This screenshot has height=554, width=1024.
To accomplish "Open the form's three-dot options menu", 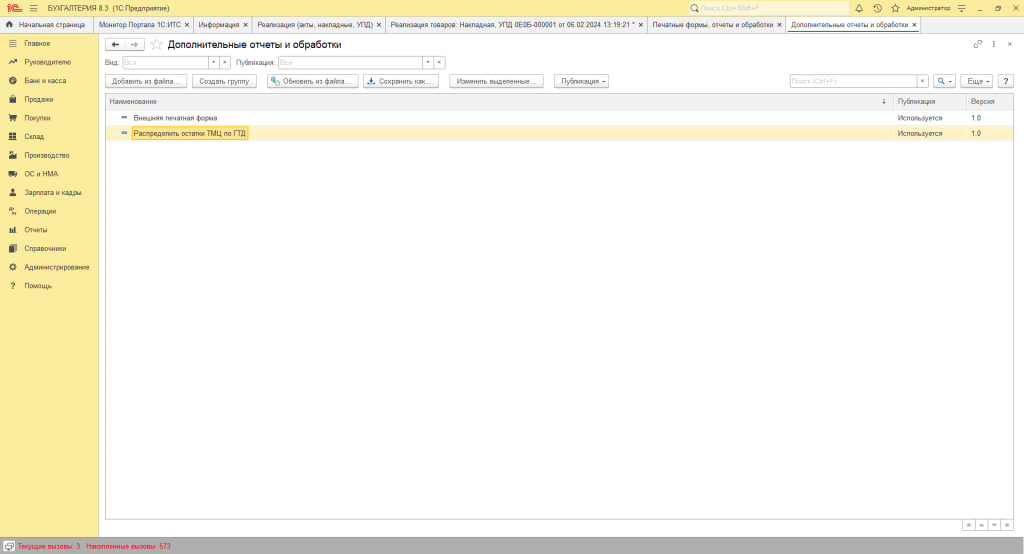I will pos(994,44).
